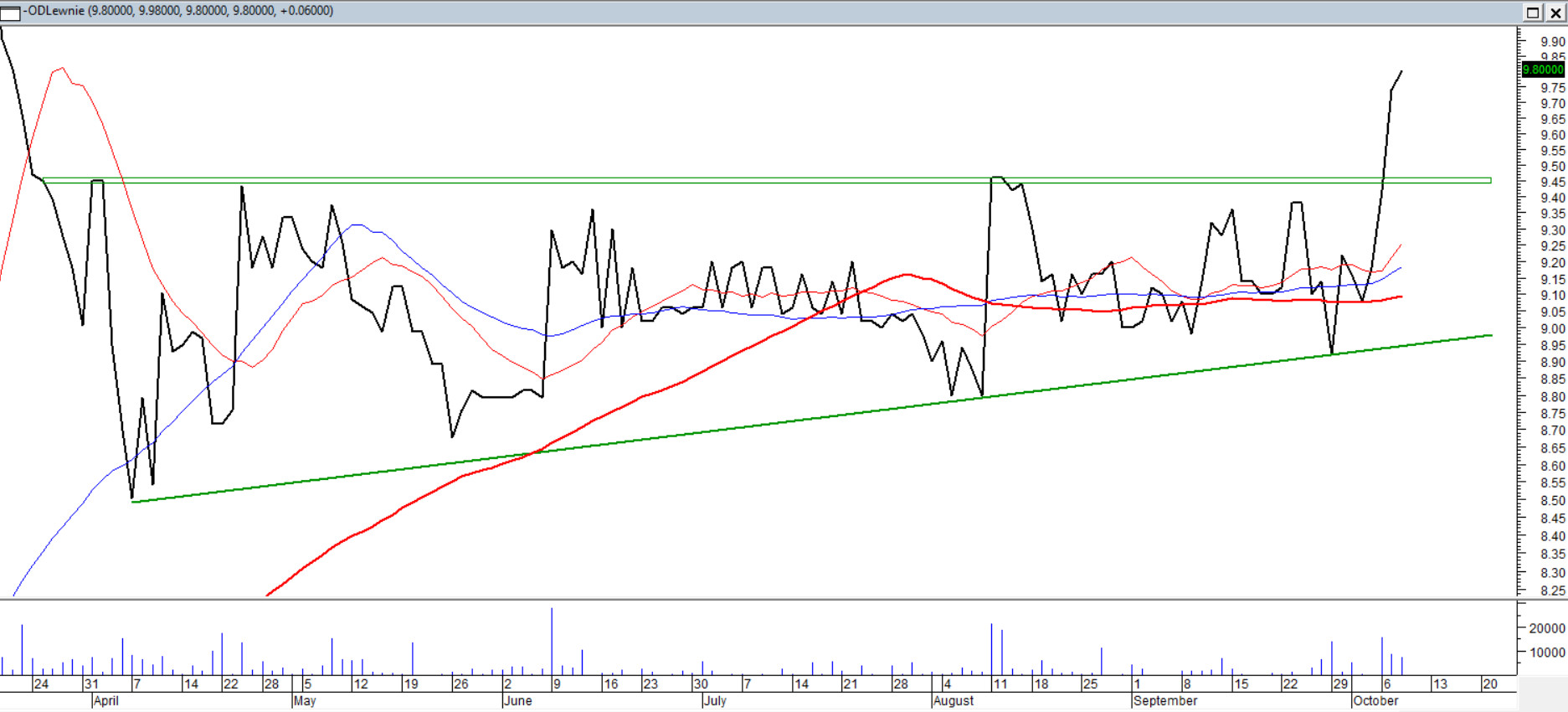Click the tallest volume bar near June 9
The image size is (1568, 712).
552,641
